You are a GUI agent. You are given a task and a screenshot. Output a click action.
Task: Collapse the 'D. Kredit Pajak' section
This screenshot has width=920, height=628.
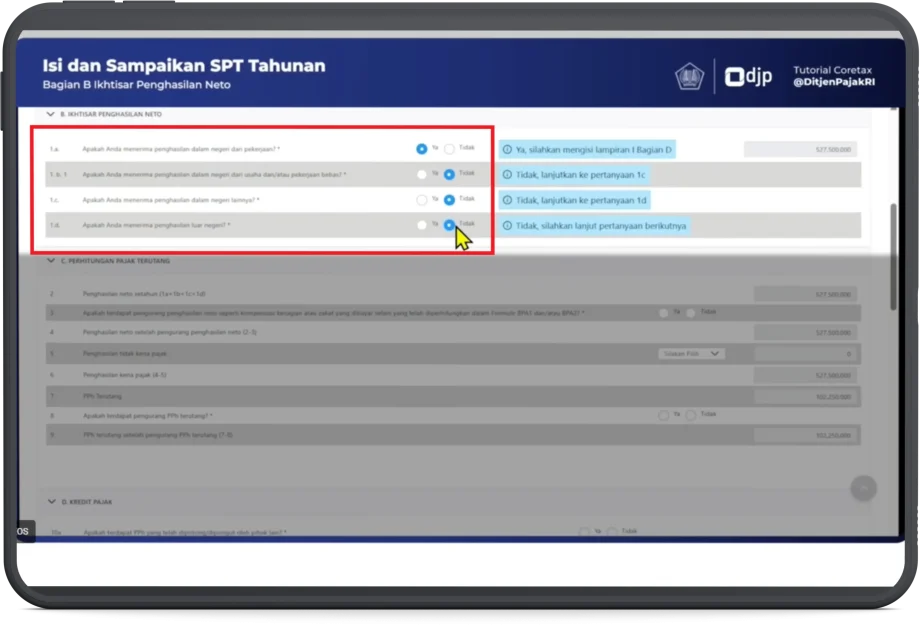click(x=51, y=501)
